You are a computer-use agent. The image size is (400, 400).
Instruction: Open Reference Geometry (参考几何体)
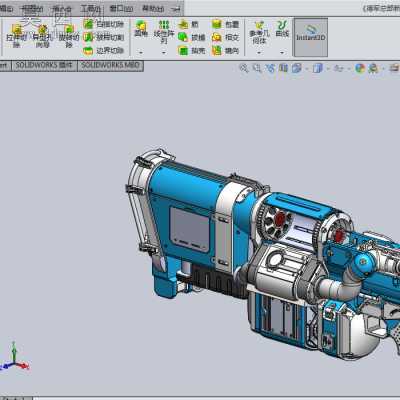point(259,32)
